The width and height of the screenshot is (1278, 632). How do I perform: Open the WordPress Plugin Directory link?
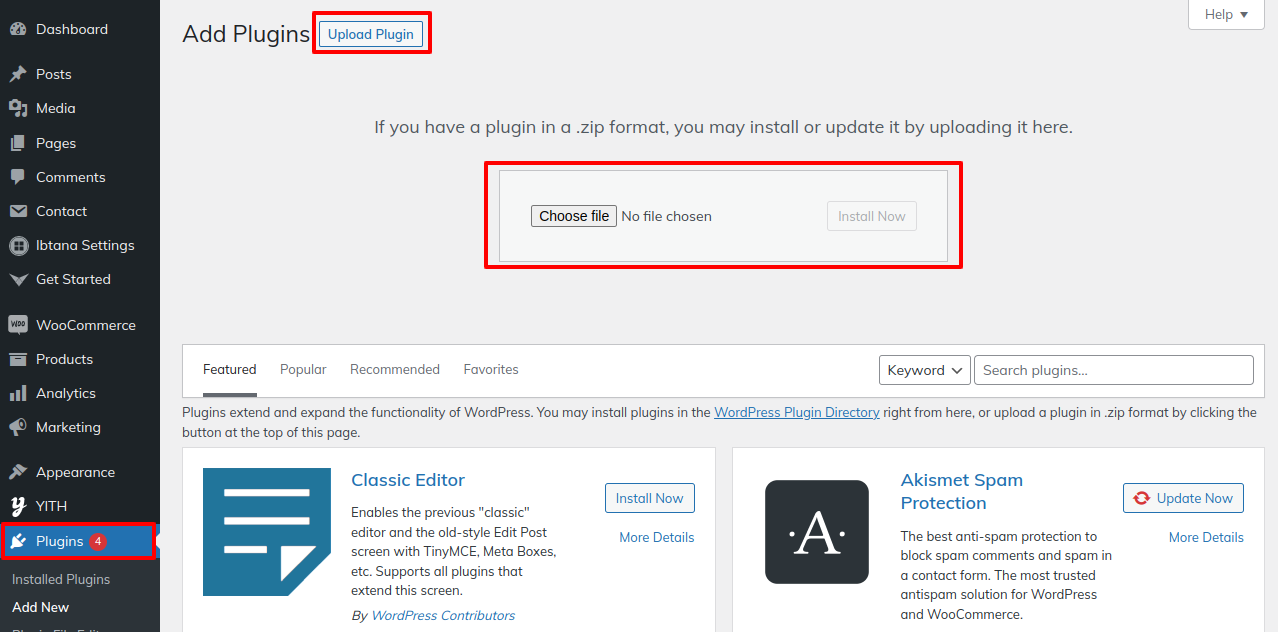797,412
